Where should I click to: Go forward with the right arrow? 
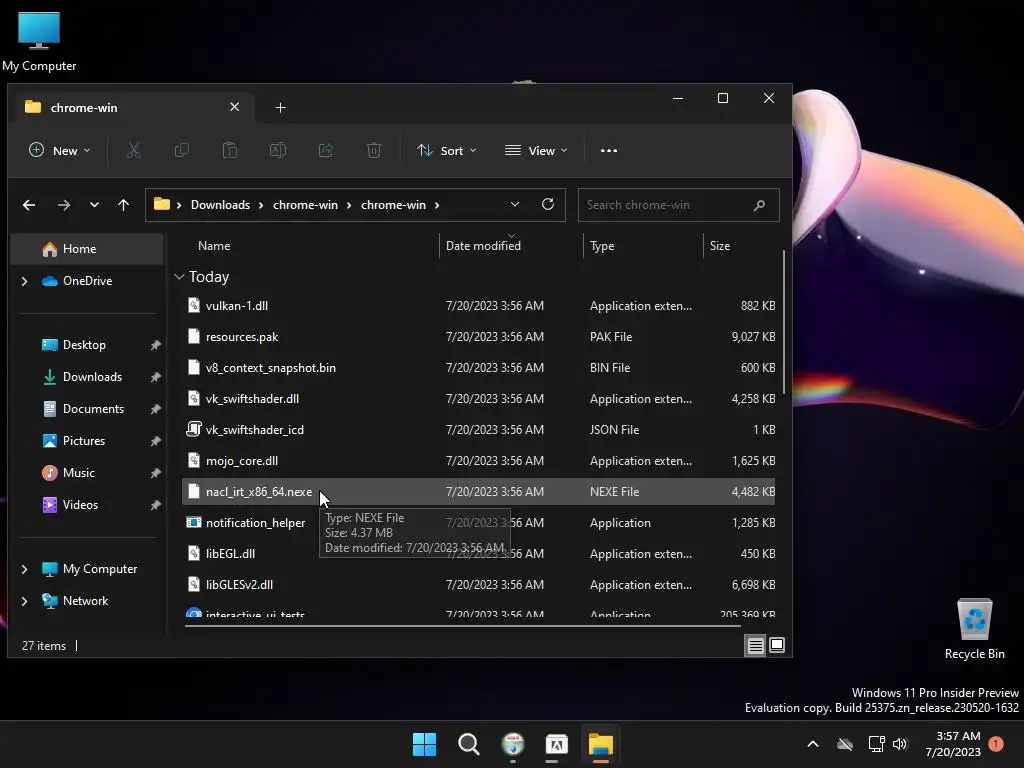coord(63,205)
